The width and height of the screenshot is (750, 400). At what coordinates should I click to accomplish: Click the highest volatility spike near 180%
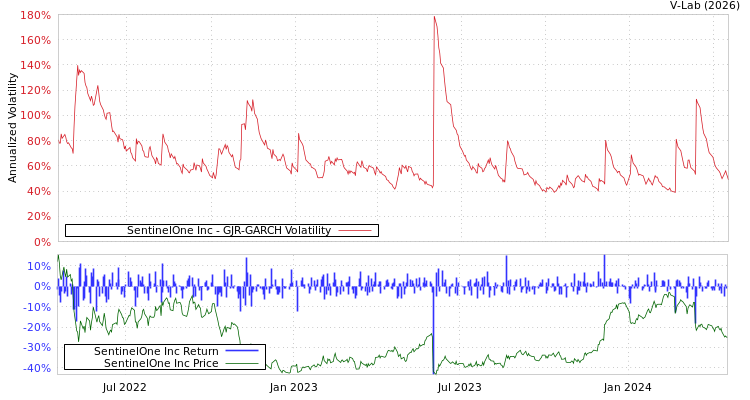(x=434, y=18)
